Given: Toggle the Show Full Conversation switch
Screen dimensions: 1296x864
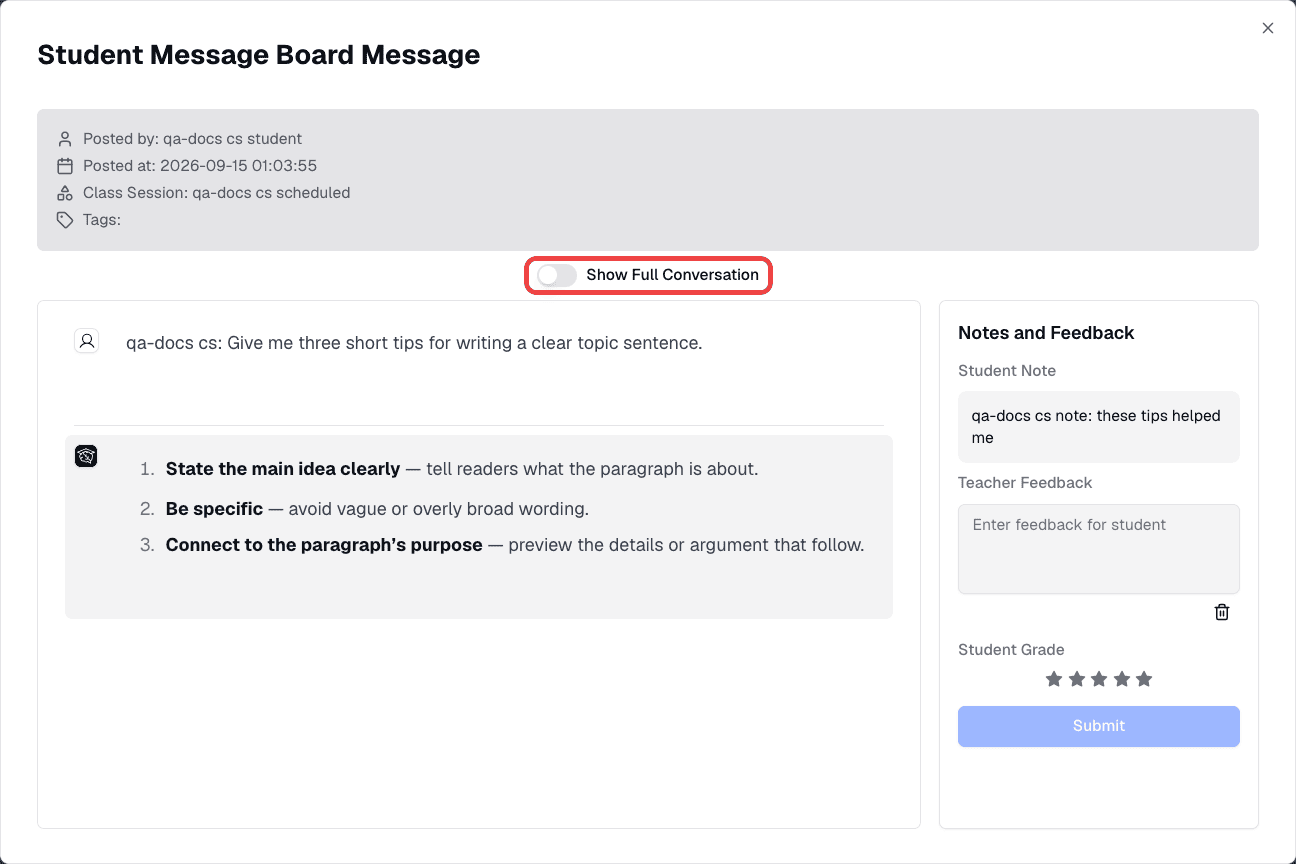Looking at the screenshot, I should 557,275.
